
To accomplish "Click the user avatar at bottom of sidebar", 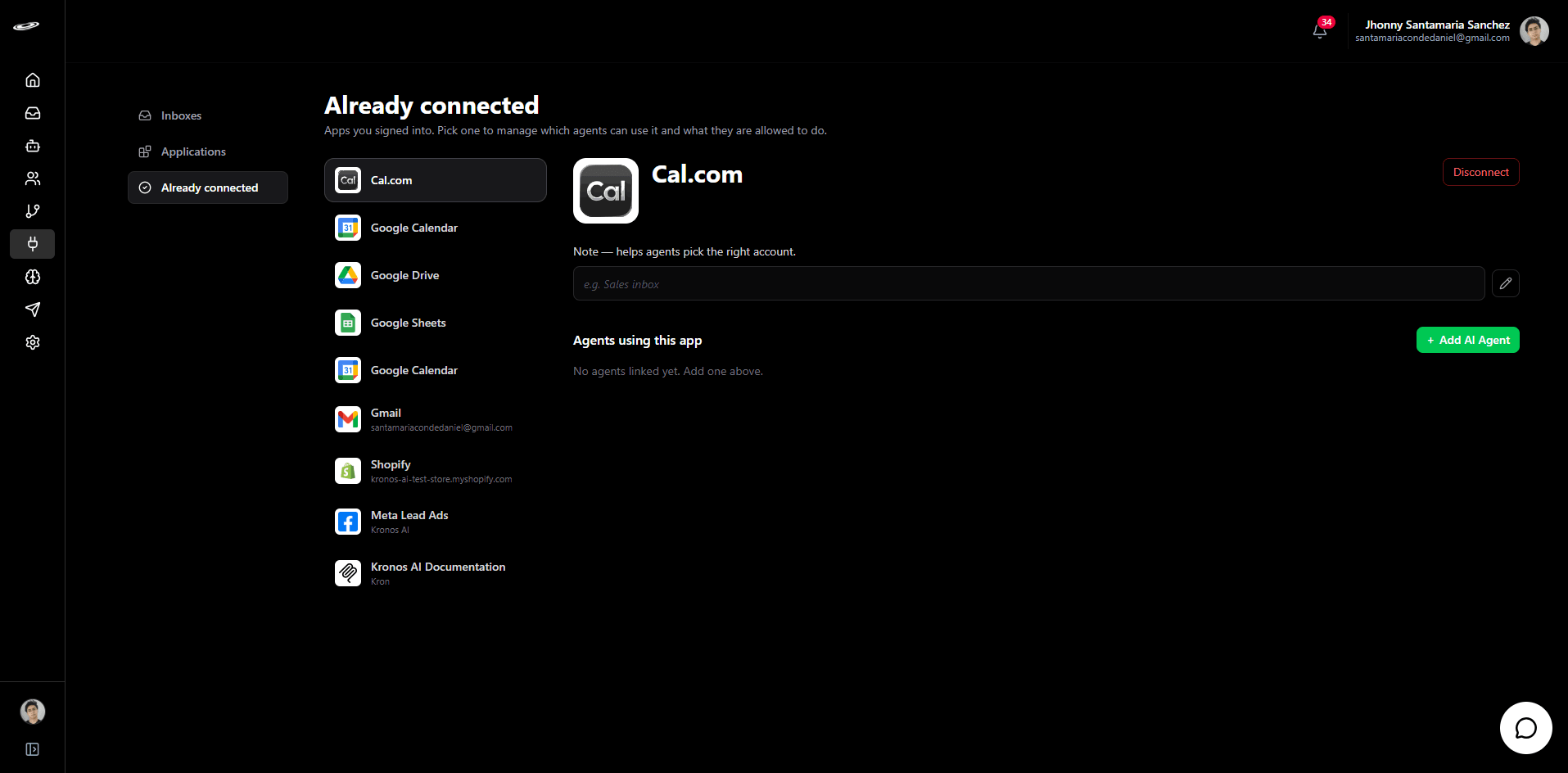I will pos(33,712).
